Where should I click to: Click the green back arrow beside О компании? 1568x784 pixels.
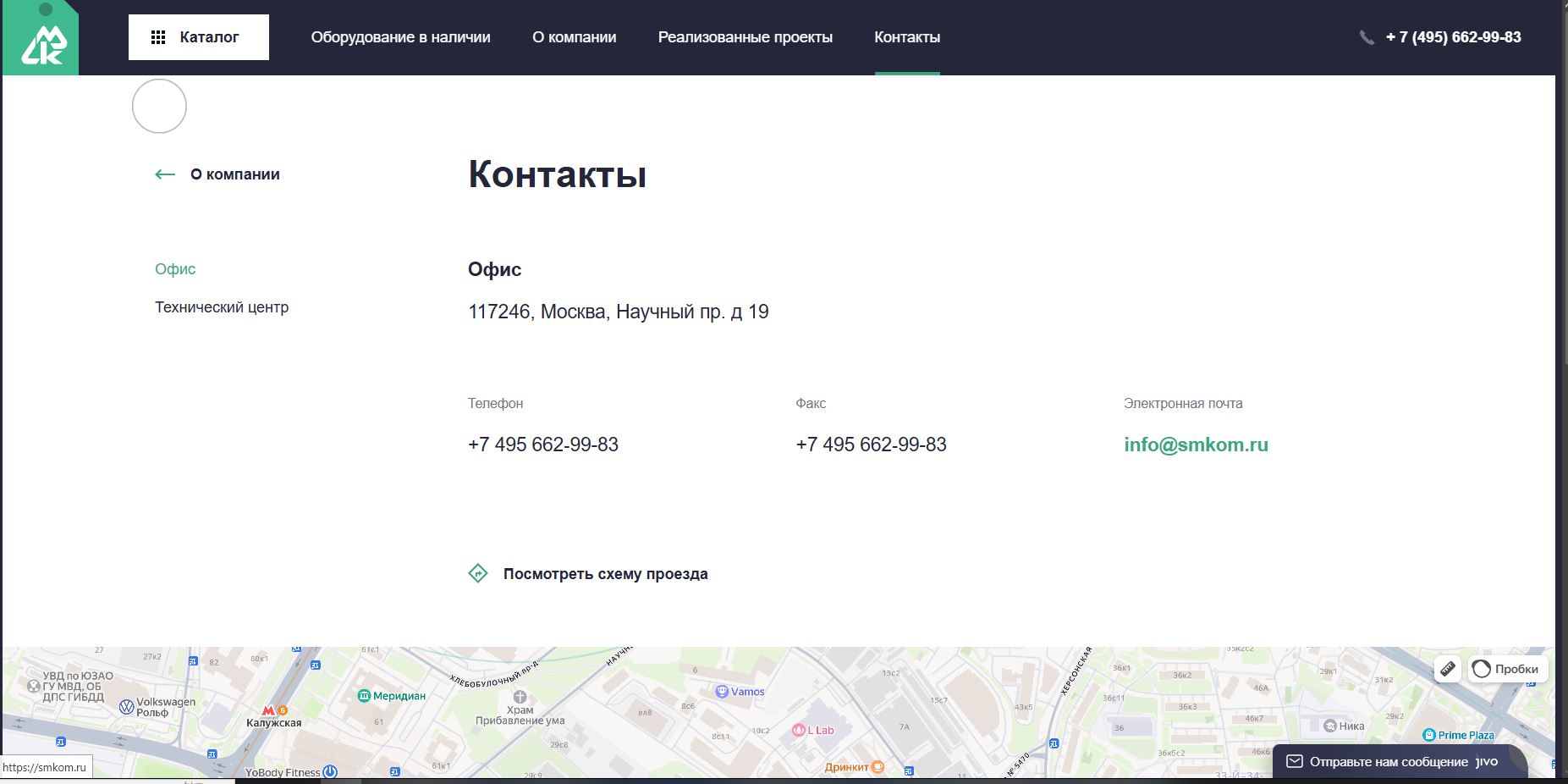tap(165, 174)
